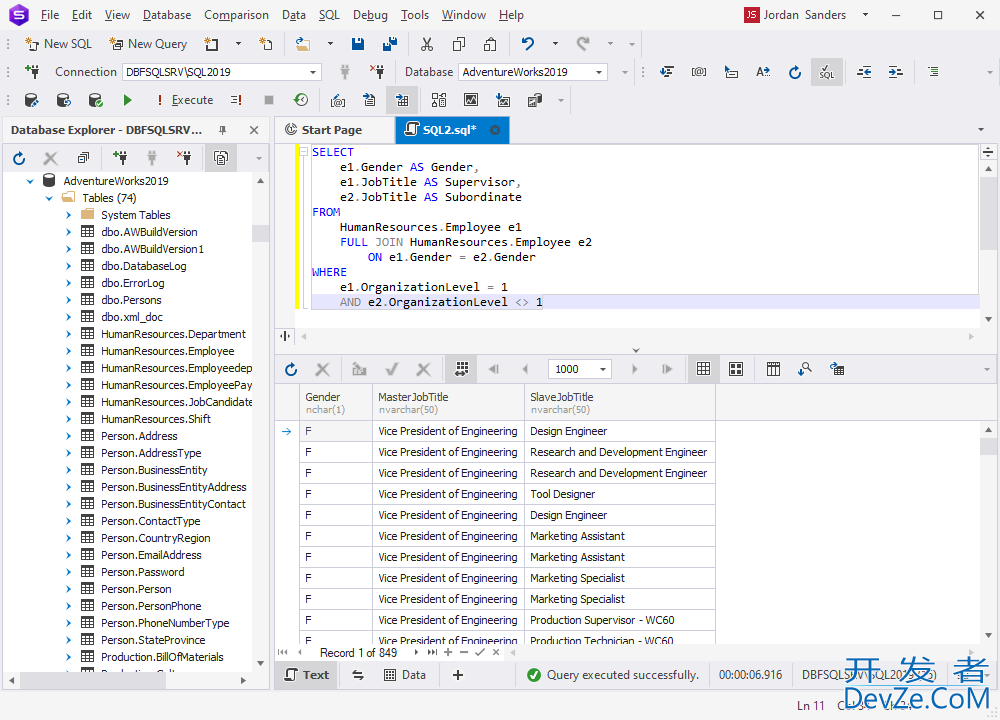Select the Production.BillOfMaterials table
This screenshot has width=1000, height=720.
pos(162,657)
